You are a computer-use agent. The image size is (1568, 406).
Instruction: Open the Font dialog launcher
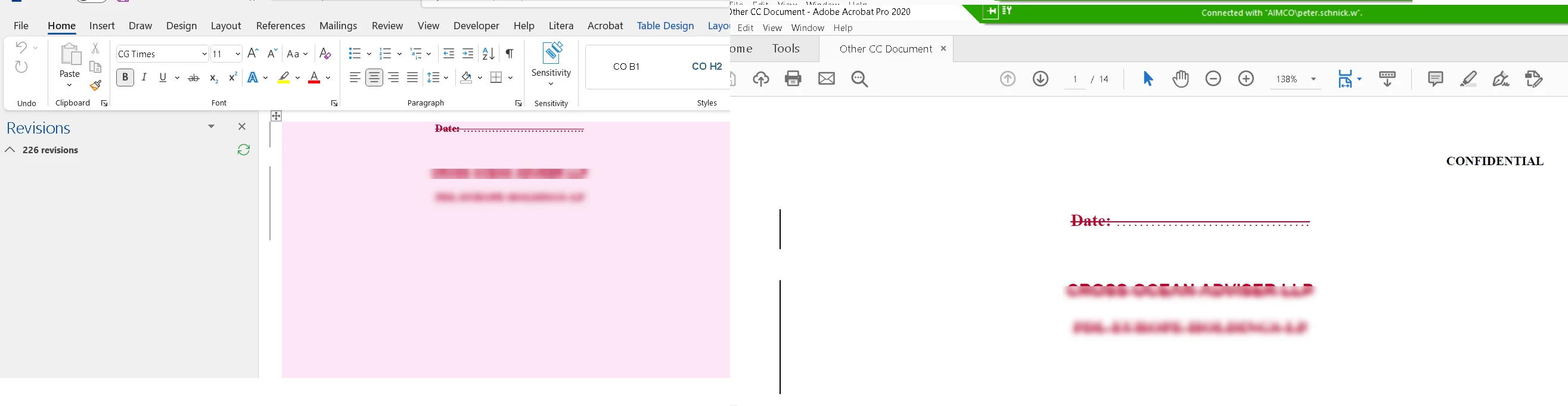click(334, 104)
